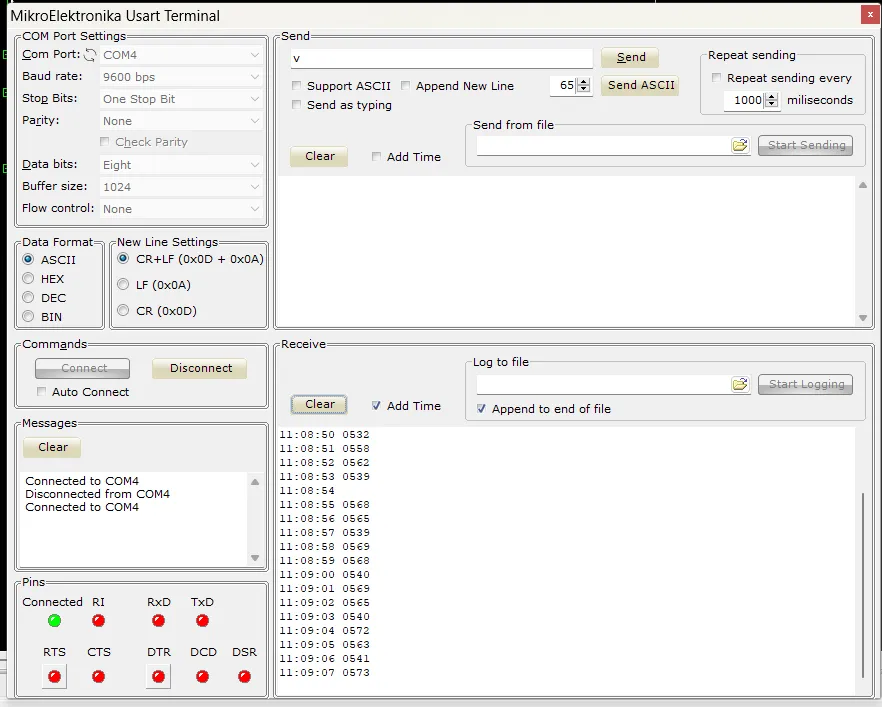The image size is (882, 707).
Task: Open the Send from file browse folder icon
Action: click(740, 146)
